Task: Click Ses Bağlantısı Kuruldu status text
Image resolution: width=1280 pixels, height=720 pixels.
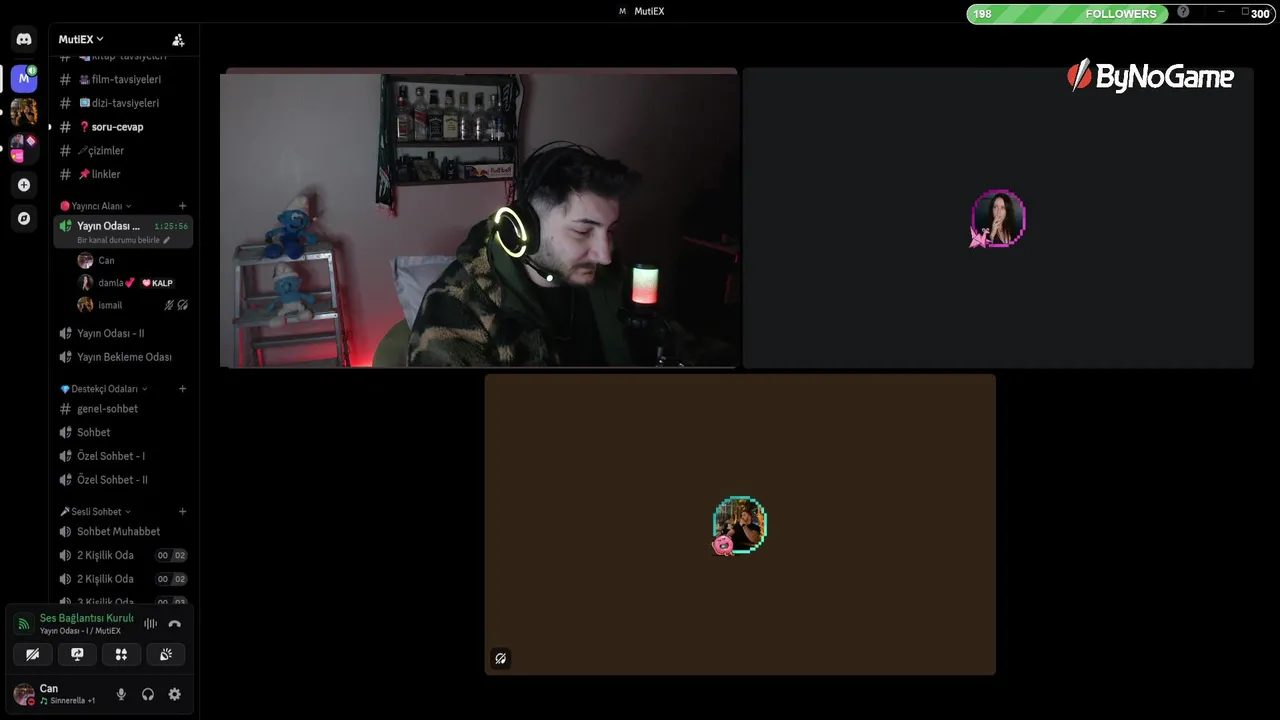Action: point(86,618)
